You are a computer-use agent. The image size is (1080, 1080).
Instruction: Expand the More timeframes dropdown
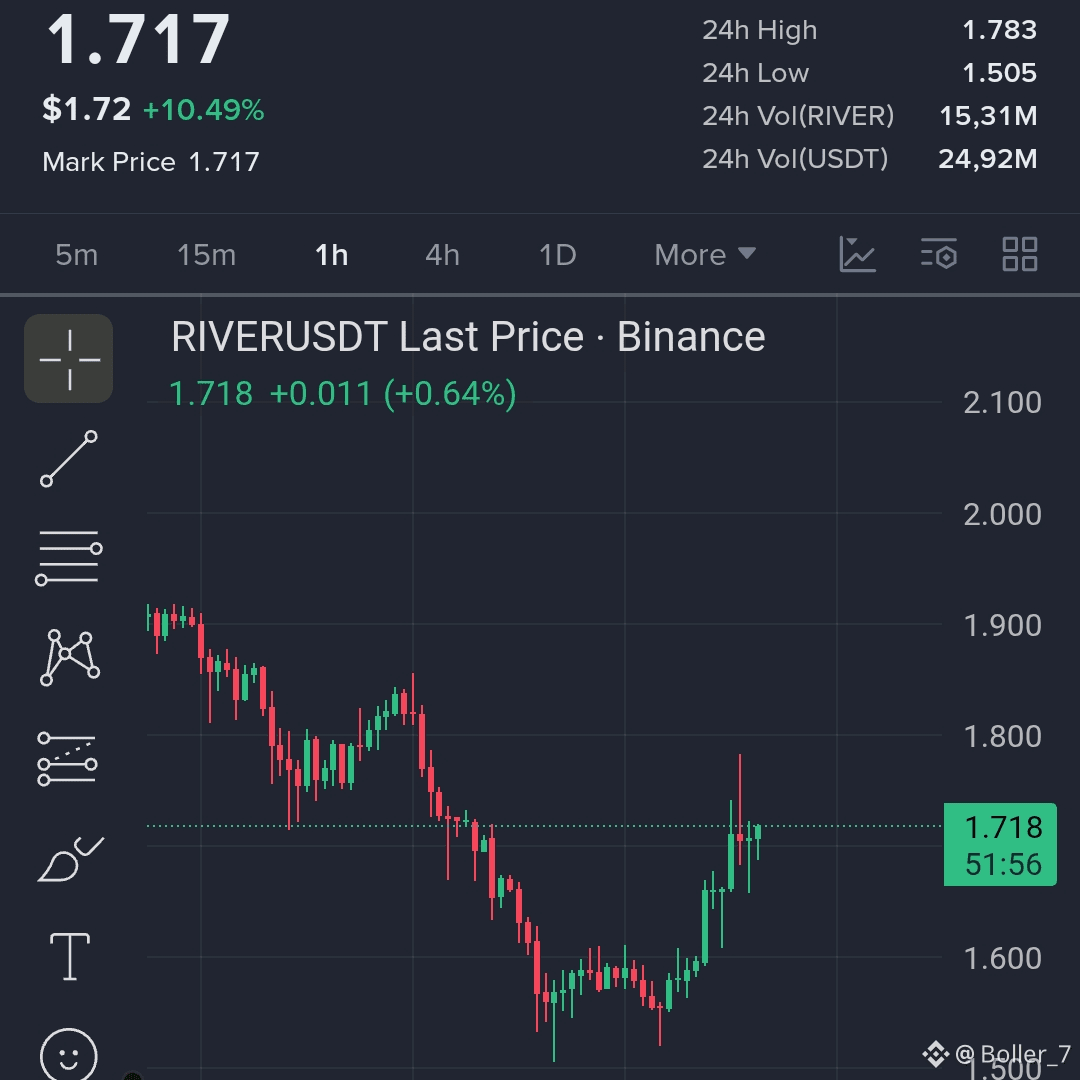[x=705, y=255]
